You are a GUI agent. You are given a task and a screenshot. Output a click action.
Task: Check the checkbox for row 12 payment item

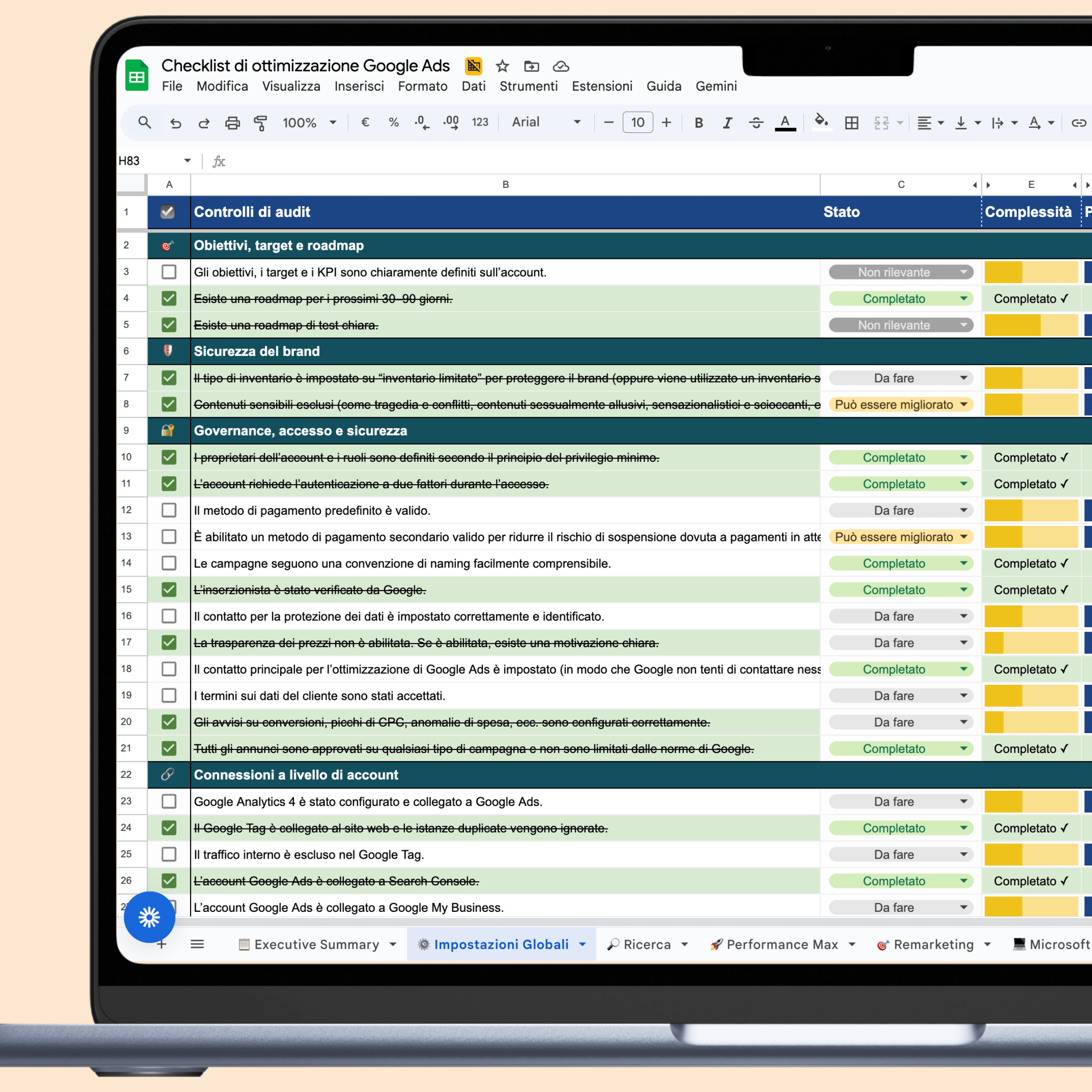coord(168,510)
